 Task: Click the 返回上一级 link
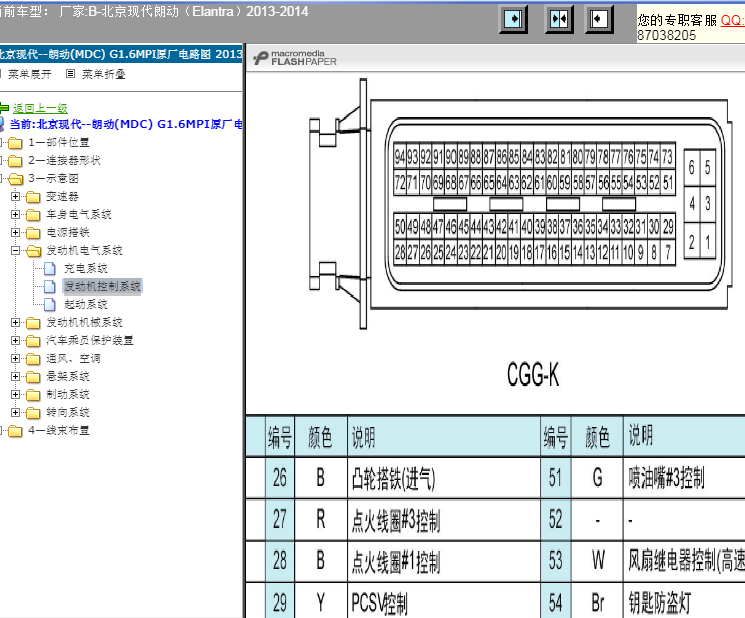[x=40, y=108]
